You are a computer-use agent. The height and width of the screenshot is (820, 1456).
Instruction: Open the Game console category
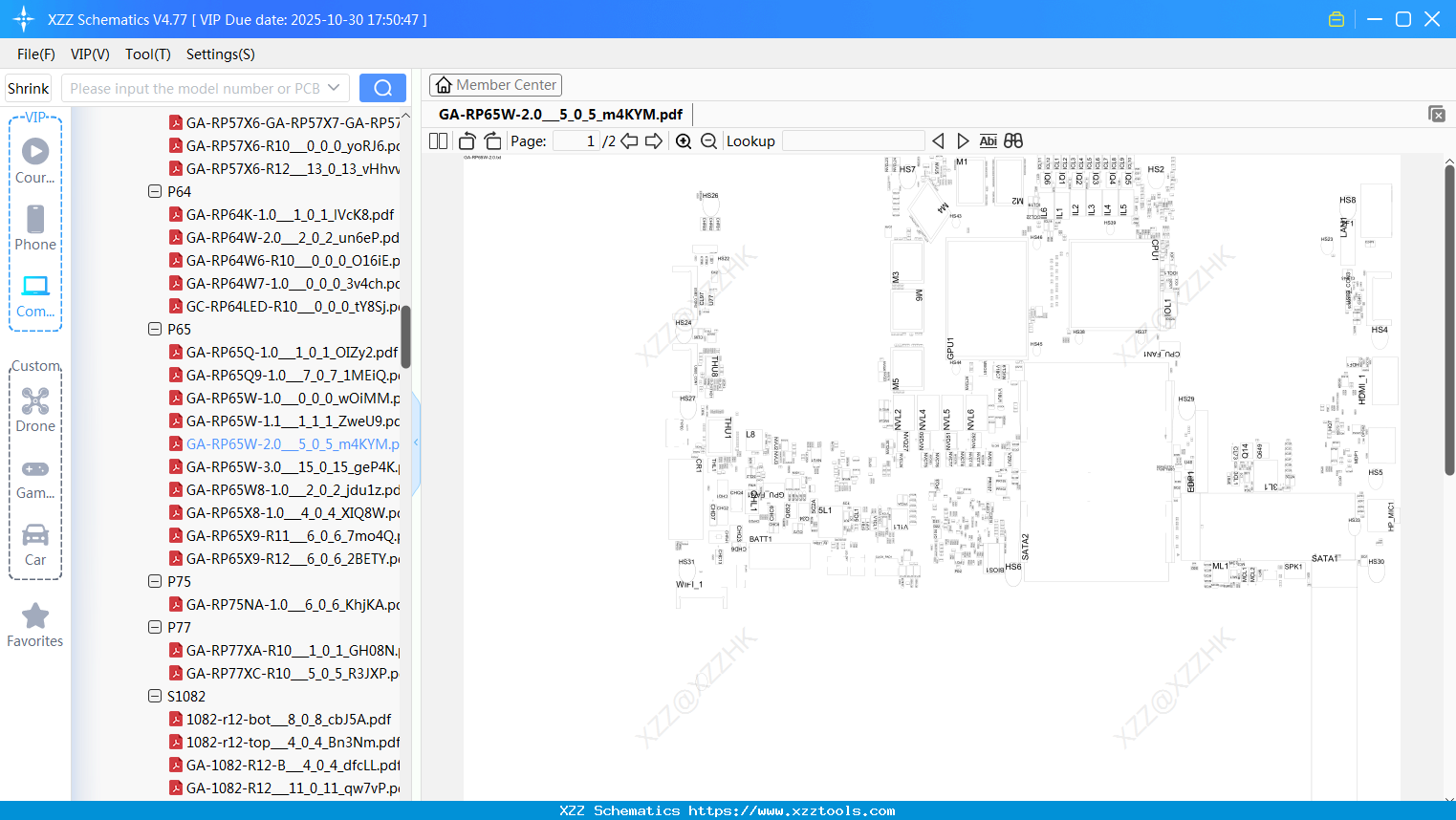pyautogui.click(x=35, y=479)
